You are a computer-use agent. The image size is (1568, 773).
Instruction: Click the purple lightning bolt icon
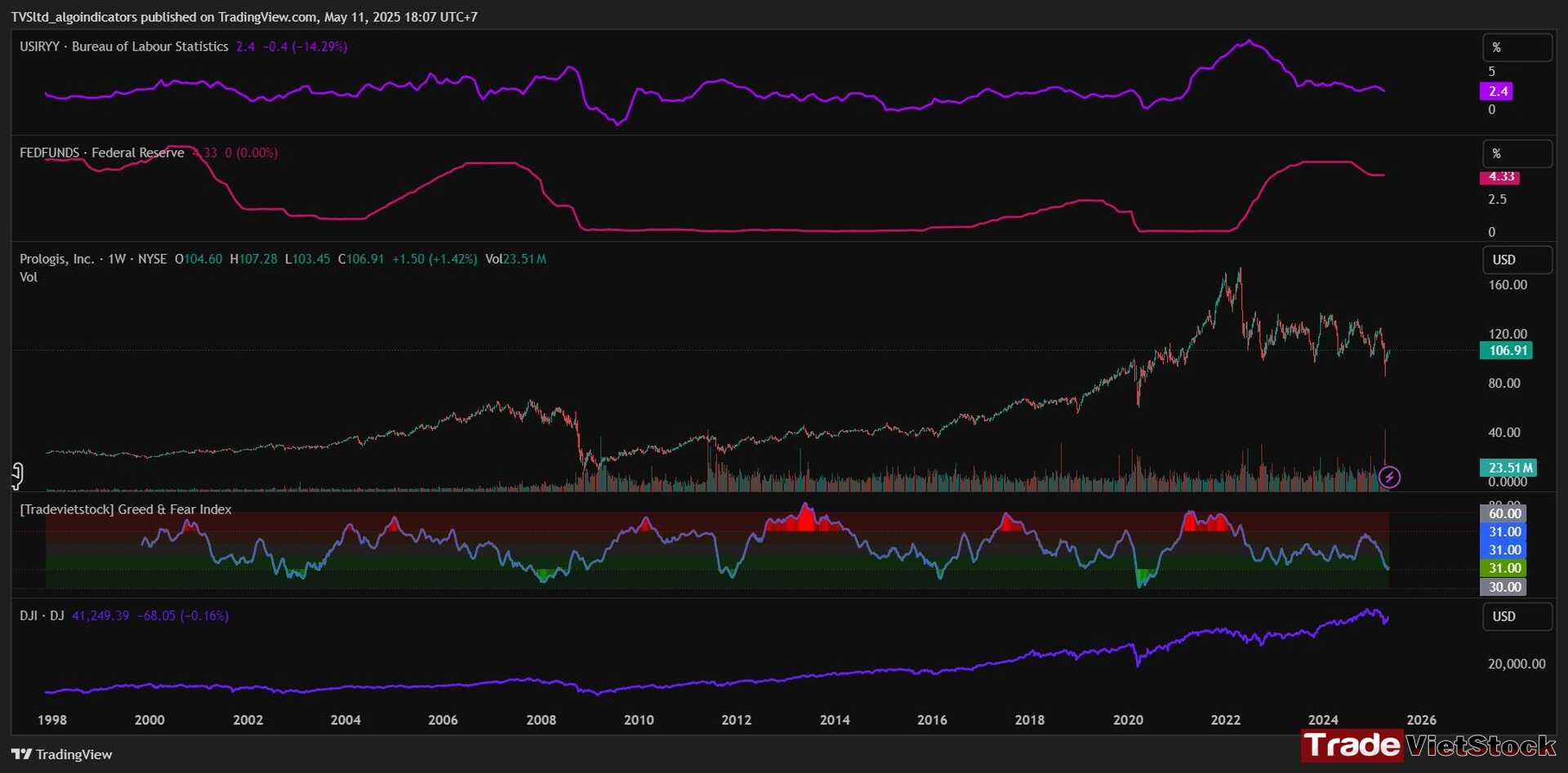pos(1389,478)
